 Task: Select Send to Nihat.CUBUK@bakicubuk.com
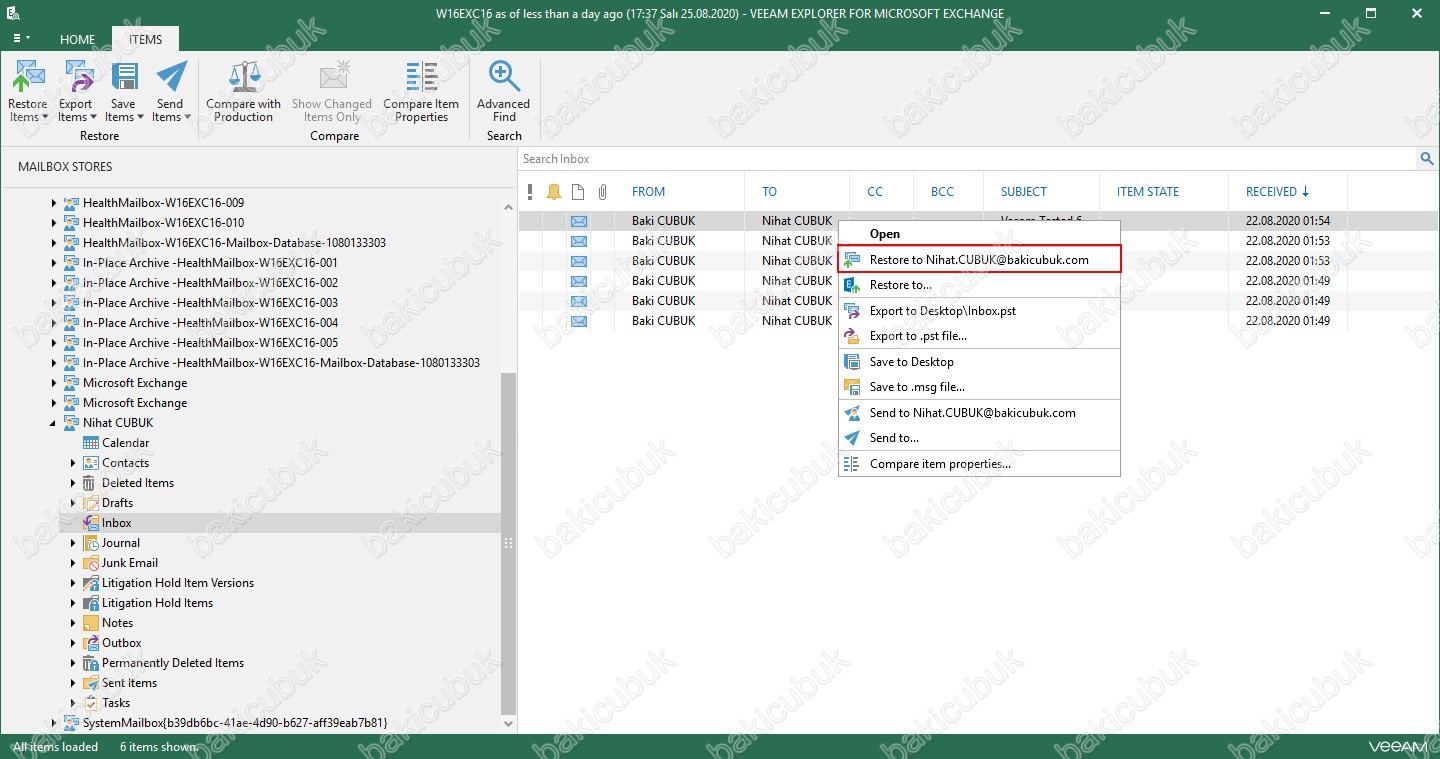(979, 413)
